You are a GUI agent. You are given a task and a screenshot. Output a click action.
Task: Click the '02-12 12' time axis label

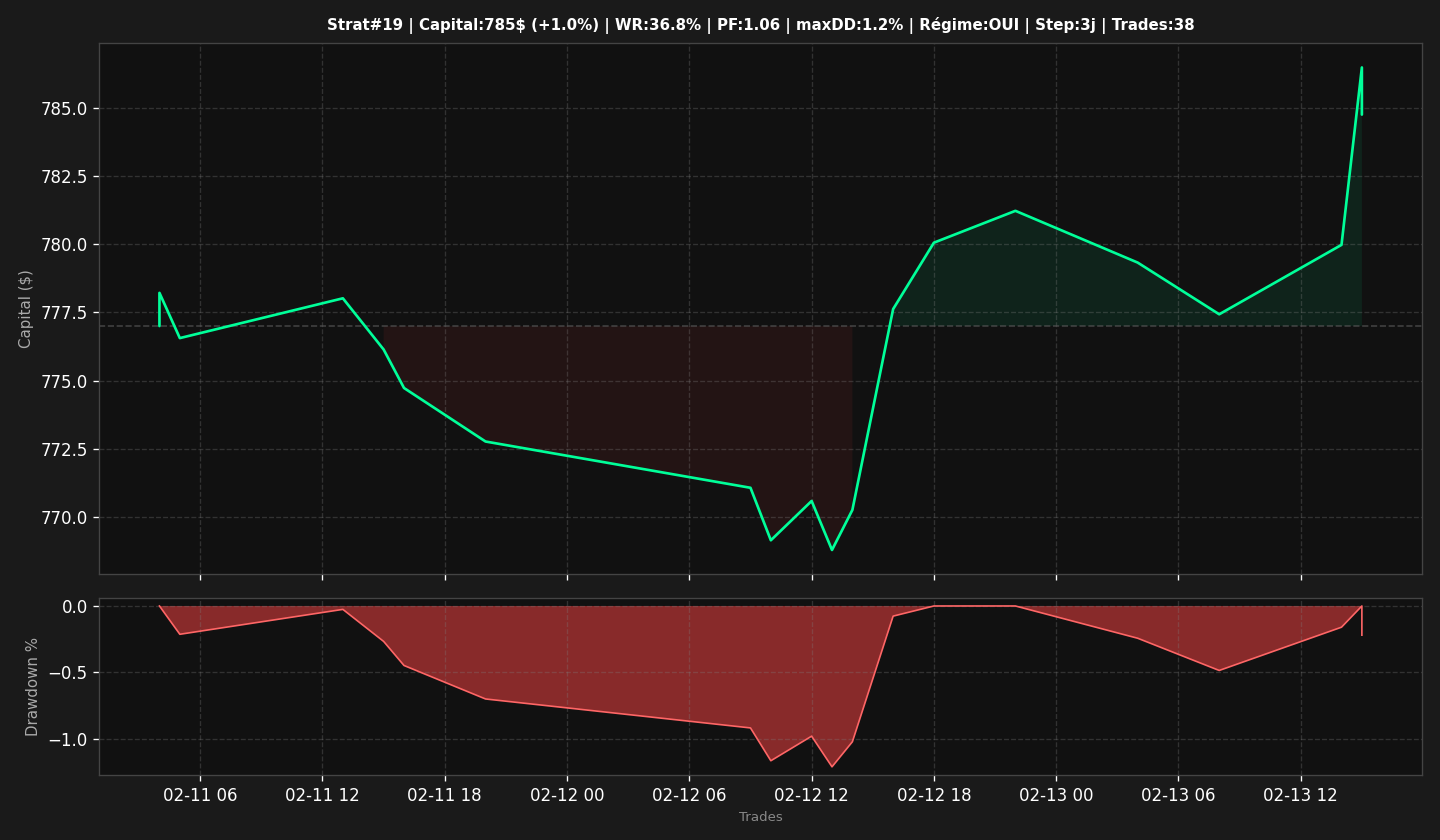click(812, 796)
